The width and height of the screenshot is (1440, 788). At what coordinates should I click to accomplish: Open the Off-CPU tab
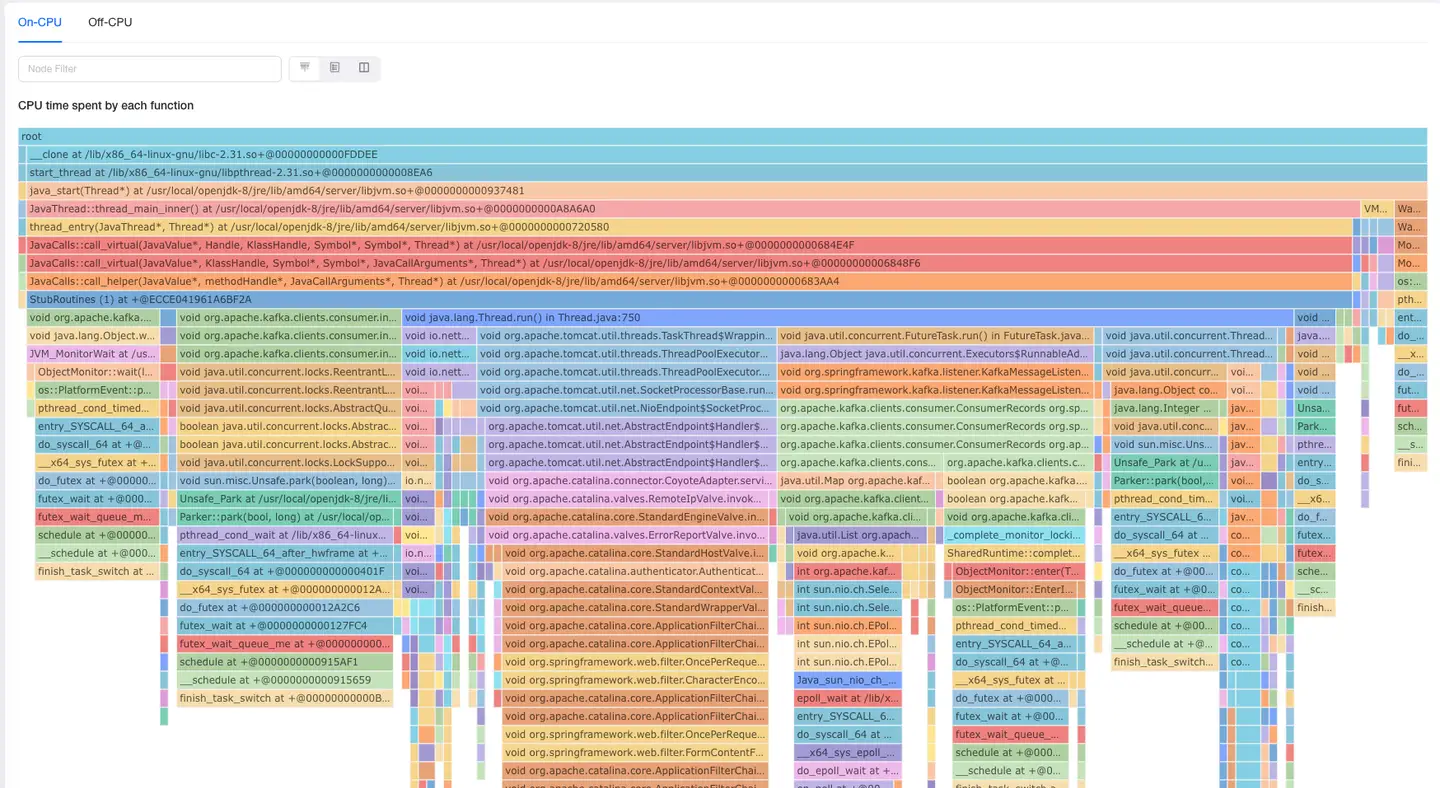110,22
